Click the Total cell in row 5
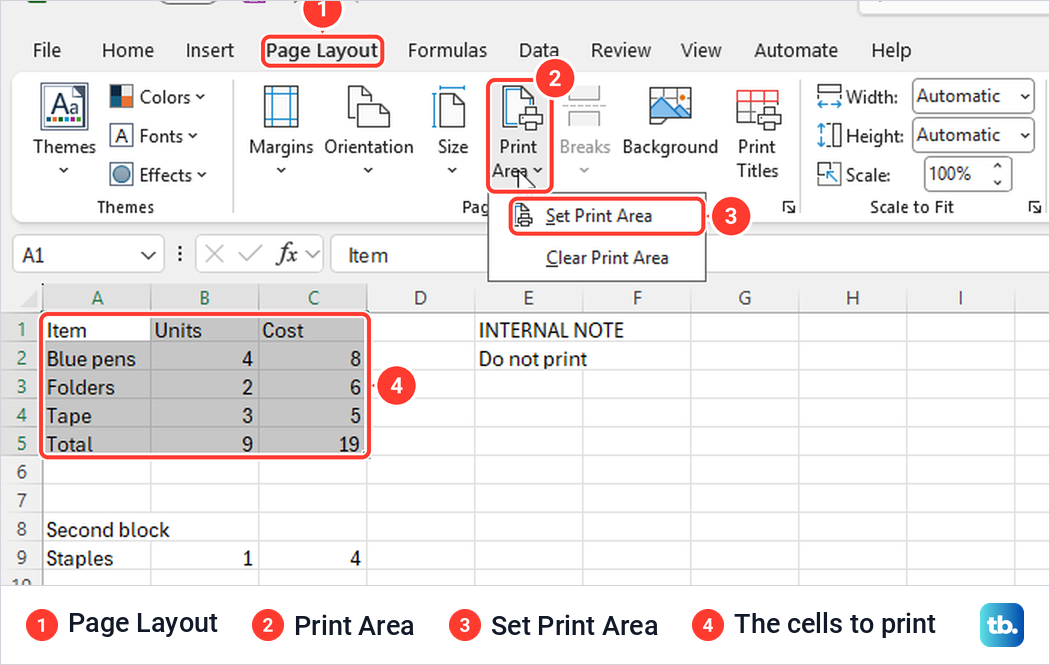The width and height of the screenshot is (1050, 665). point(97,444)
